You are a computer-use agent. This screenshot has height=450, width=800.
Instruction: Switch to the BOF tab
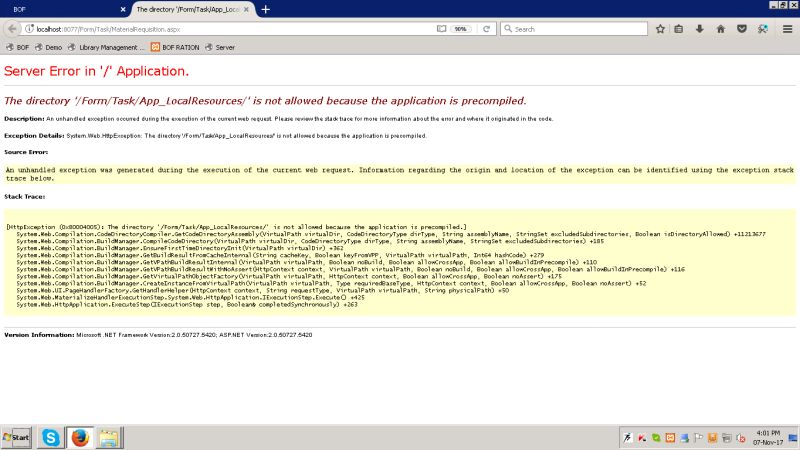click(65, 9)
